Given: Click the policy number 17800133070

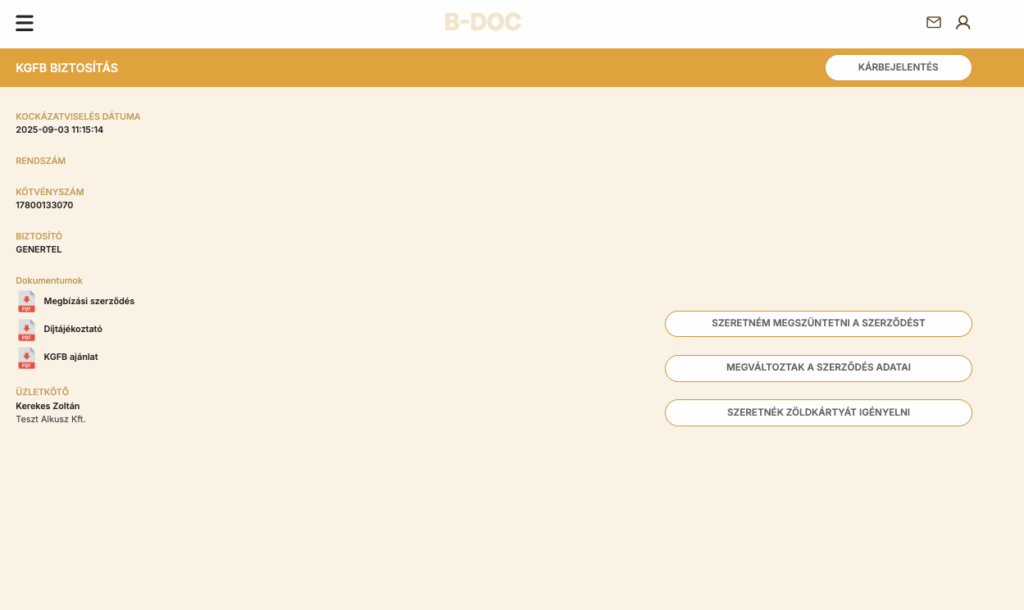Looking at the screenshot, I should (44, 205).
